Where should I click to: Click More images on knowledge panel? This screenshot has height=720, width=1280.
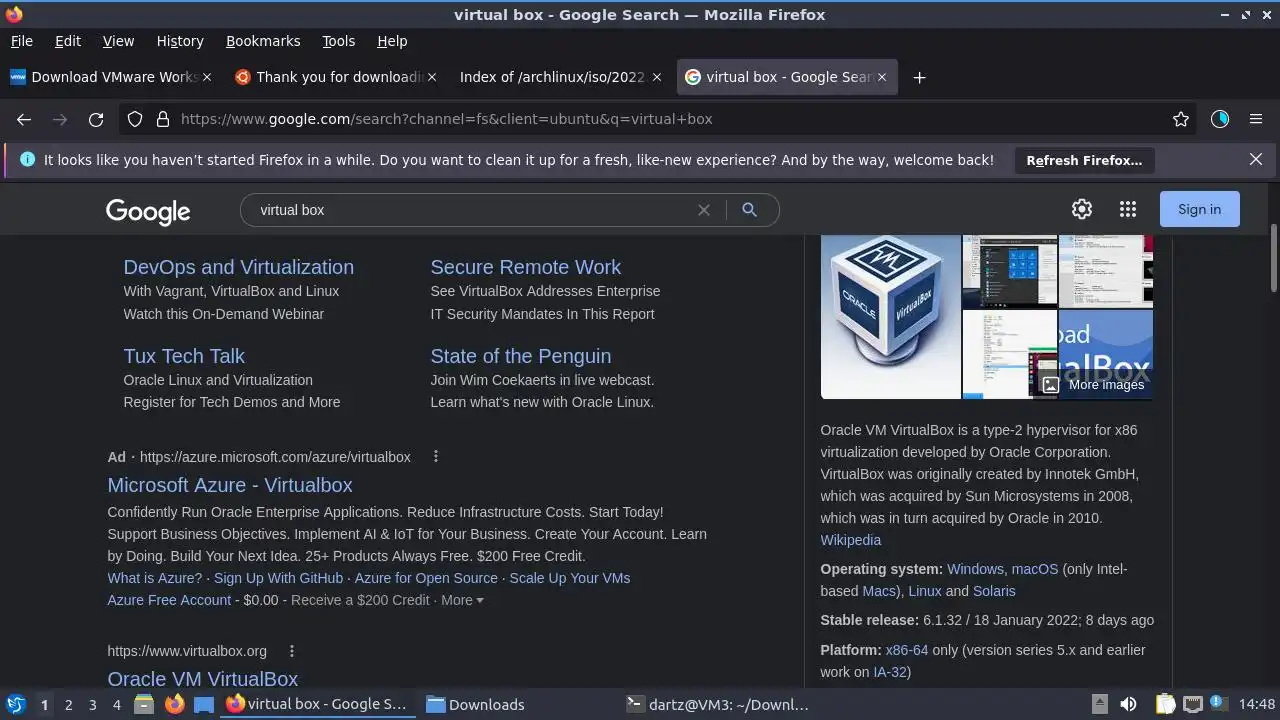(x=1094, y=385)
